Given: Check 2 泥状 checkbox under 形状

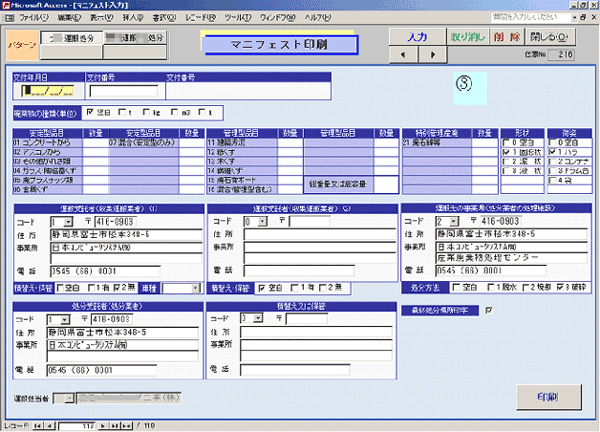Looking at the screenshot, I should [x=506, y=161].
